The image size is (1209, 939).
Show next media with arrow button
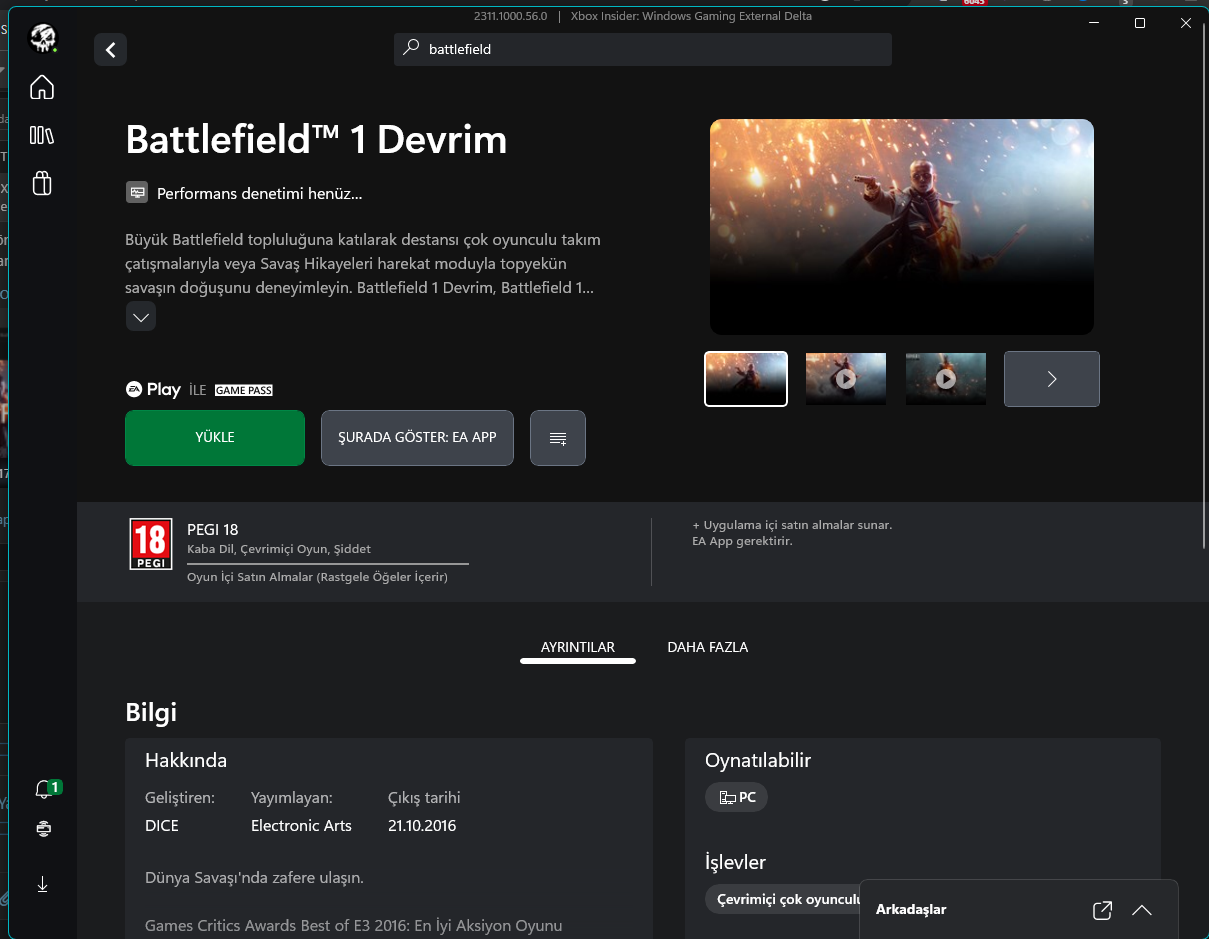(x=1052, y=379)
